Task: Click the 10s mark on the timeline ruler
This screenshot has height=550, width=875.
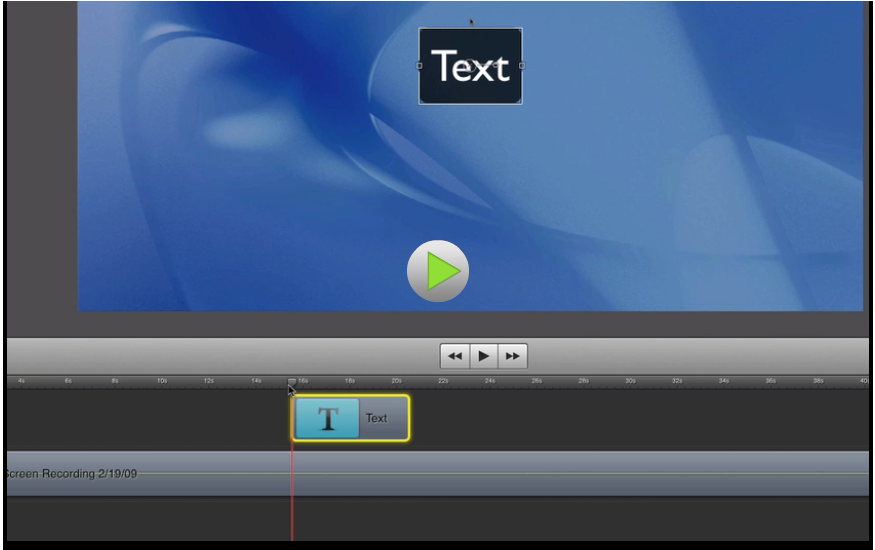Action: (x=161, y=381)
